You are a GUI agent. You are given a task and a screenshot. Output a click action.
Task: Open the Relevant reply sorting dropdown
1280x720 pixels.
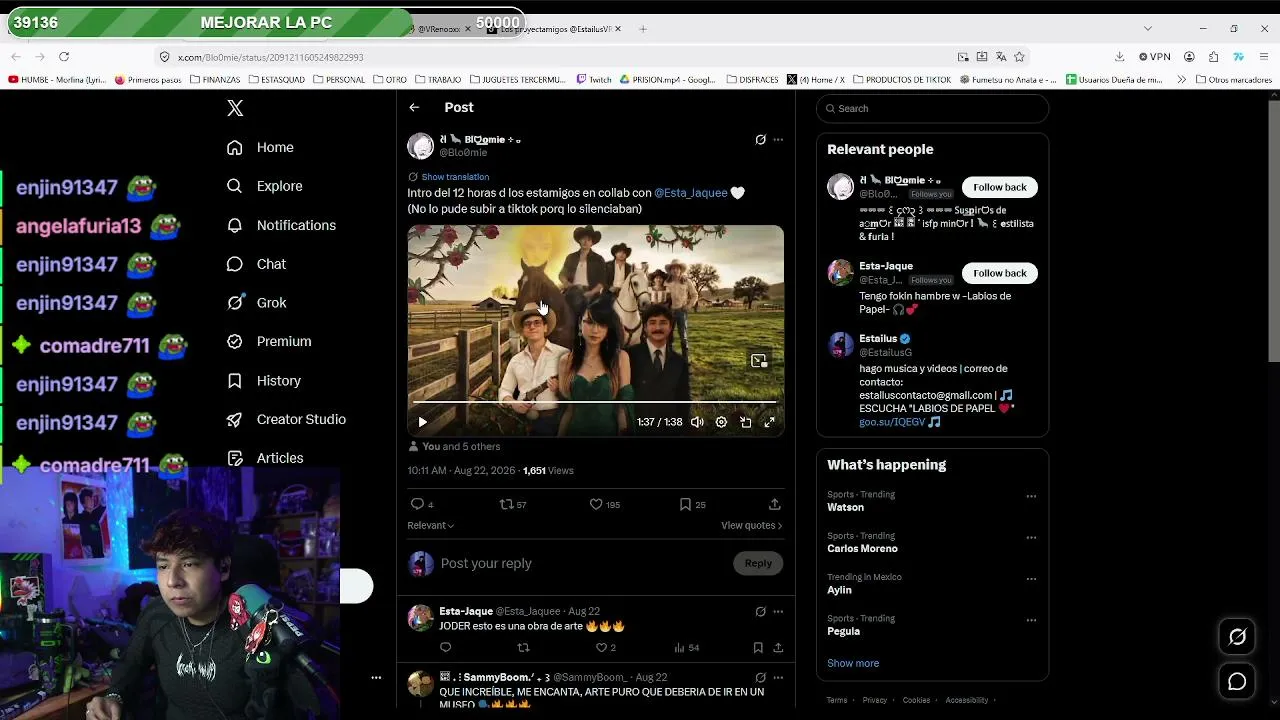[431, 526]
